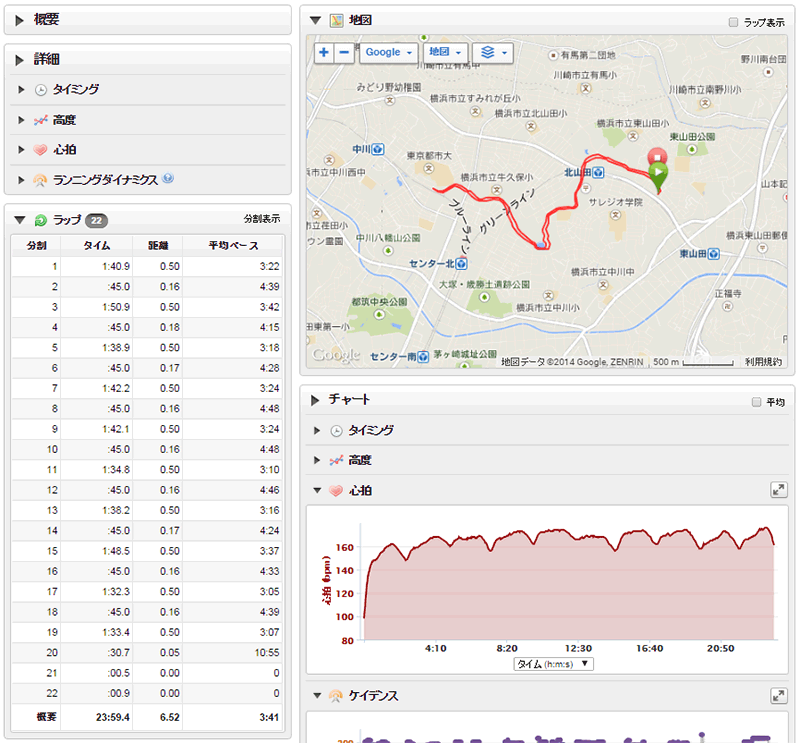Viewport: 800px width, 743px height.
Task: Click the 分割表示 split view link
Action: 262,219
